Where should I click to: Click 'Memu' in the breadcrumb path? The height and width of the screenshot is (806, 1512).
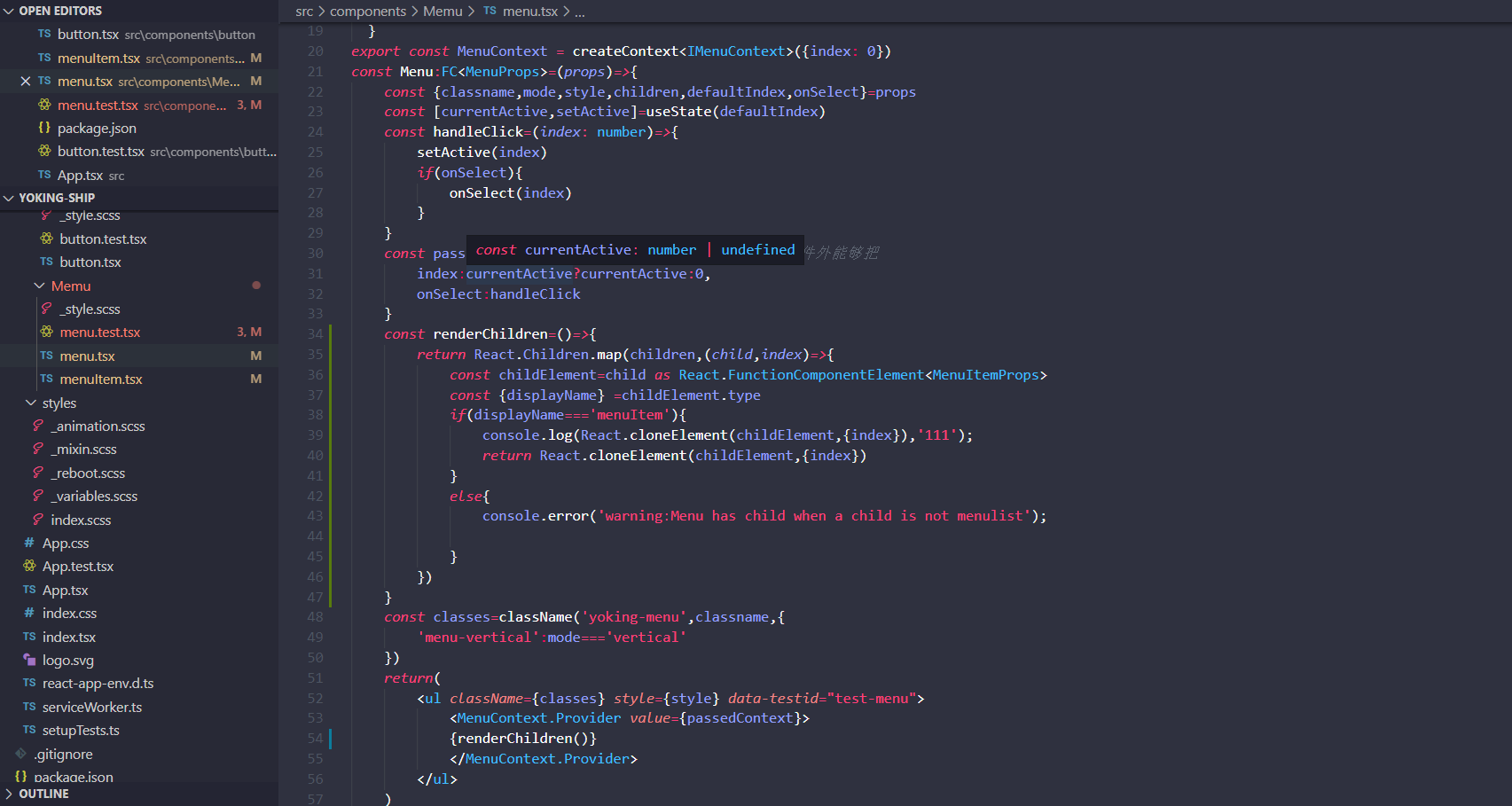tap(443, 12)
